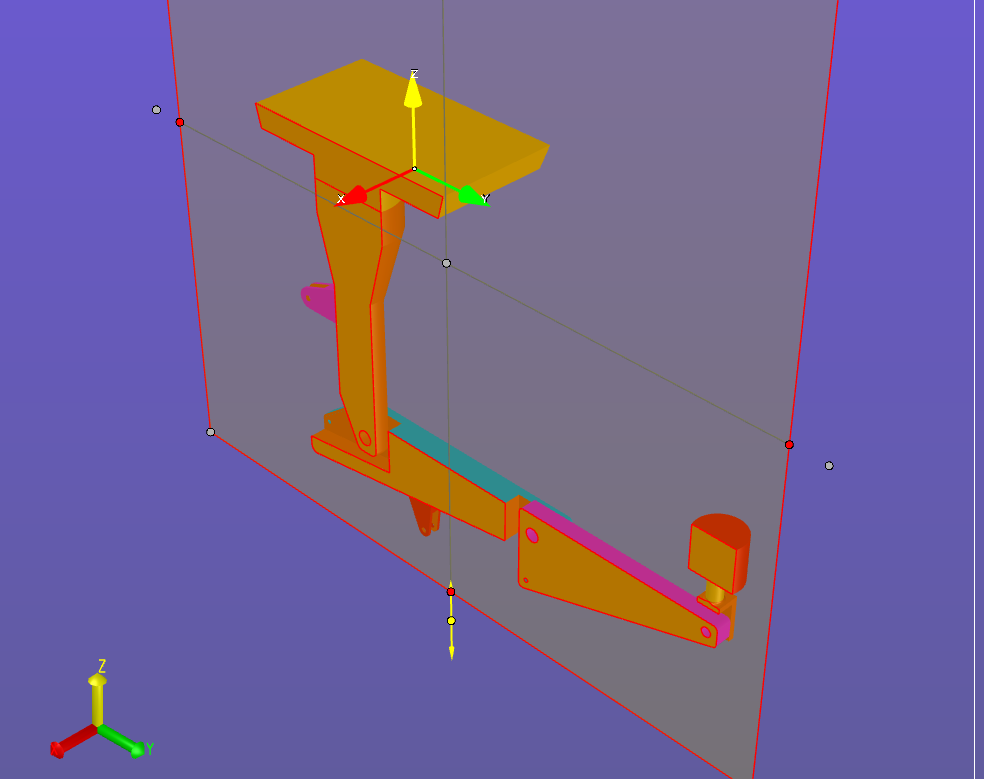
Task: Click red handle on plane's bottom edge
Action: point(451,592)
